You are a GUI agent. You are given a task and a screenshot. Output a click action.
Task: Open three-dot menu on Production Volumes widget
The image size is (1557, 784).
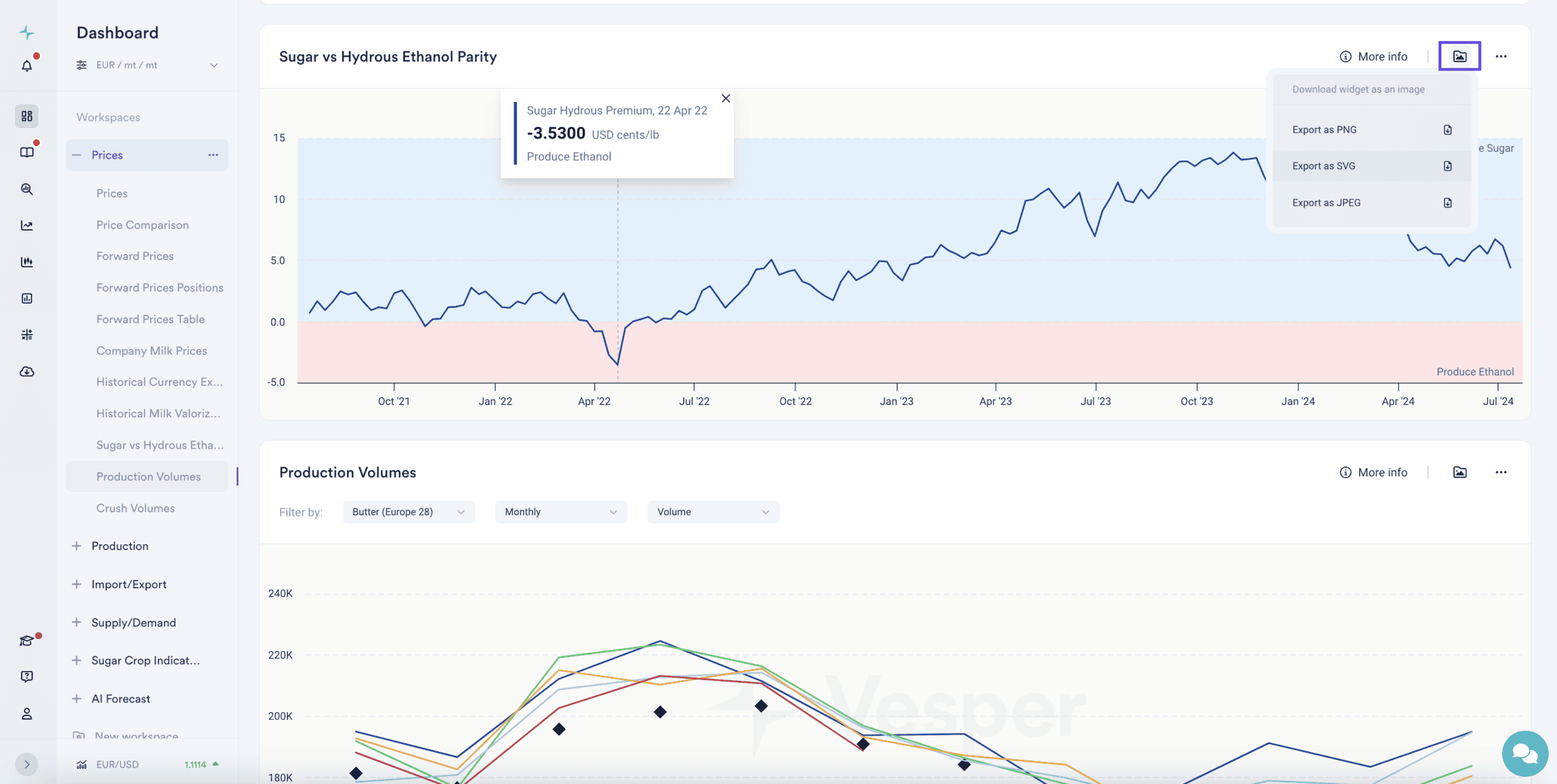click(1501, 472)
